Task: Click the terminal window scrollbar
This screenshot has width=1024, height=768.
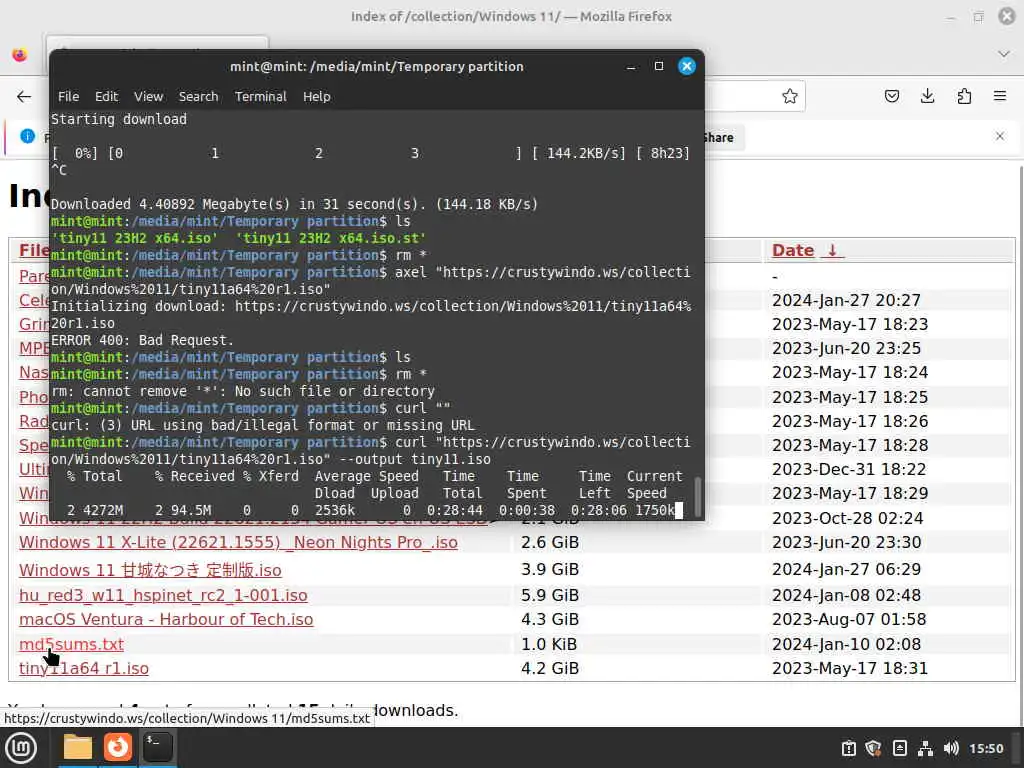Action: pyautogui.click(x=697, y=496)
